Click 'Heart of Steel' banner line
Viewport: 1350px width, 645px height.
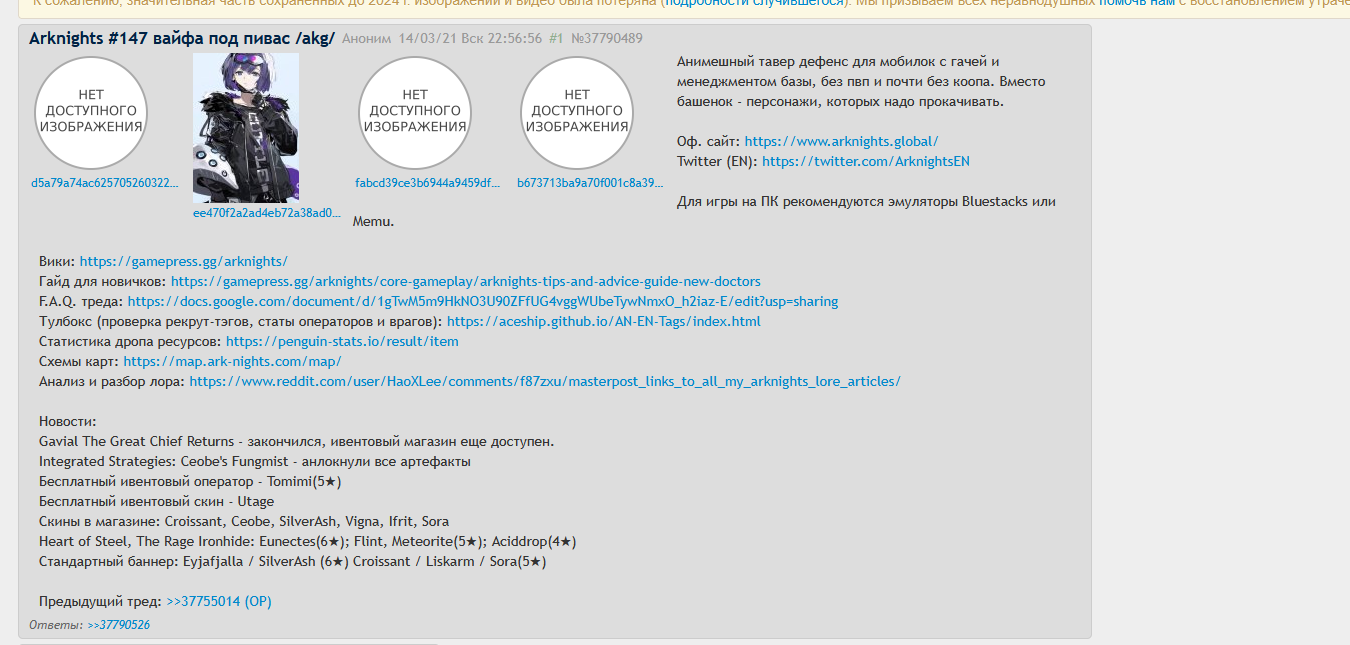[x=308, y=542]
